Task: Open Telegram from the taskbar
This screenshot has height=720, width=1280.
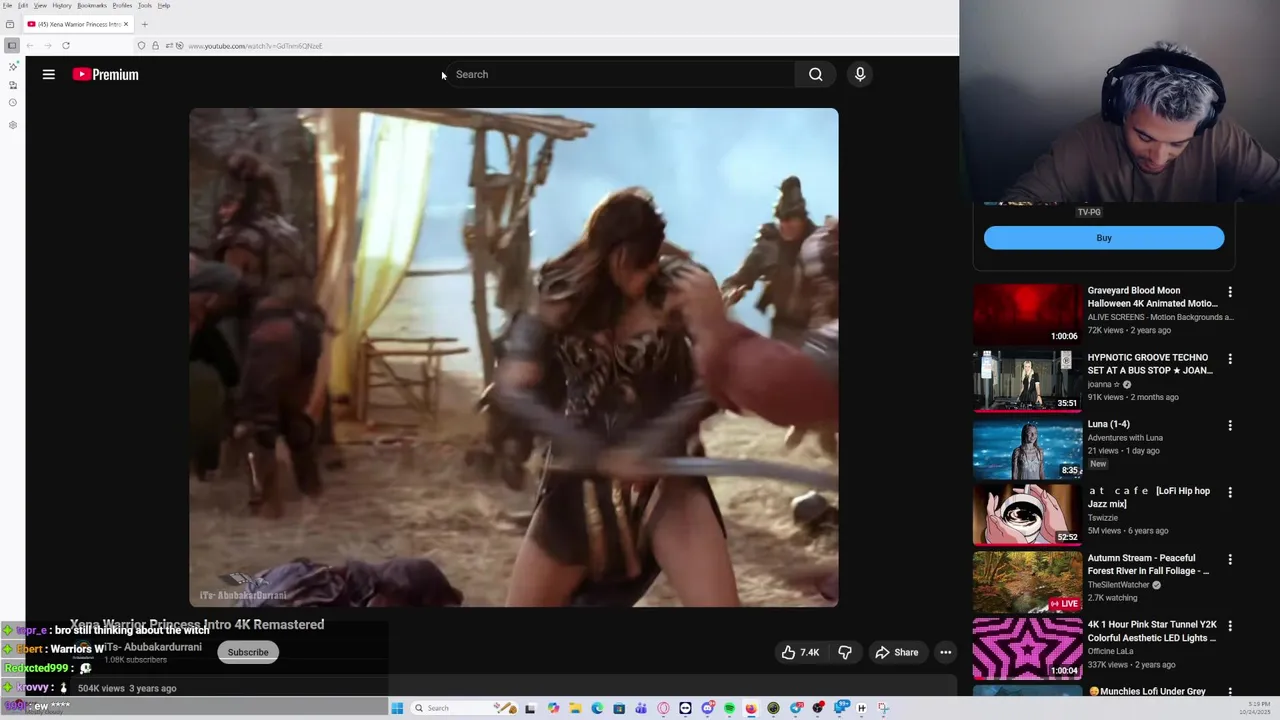Action: pos(796,708)
